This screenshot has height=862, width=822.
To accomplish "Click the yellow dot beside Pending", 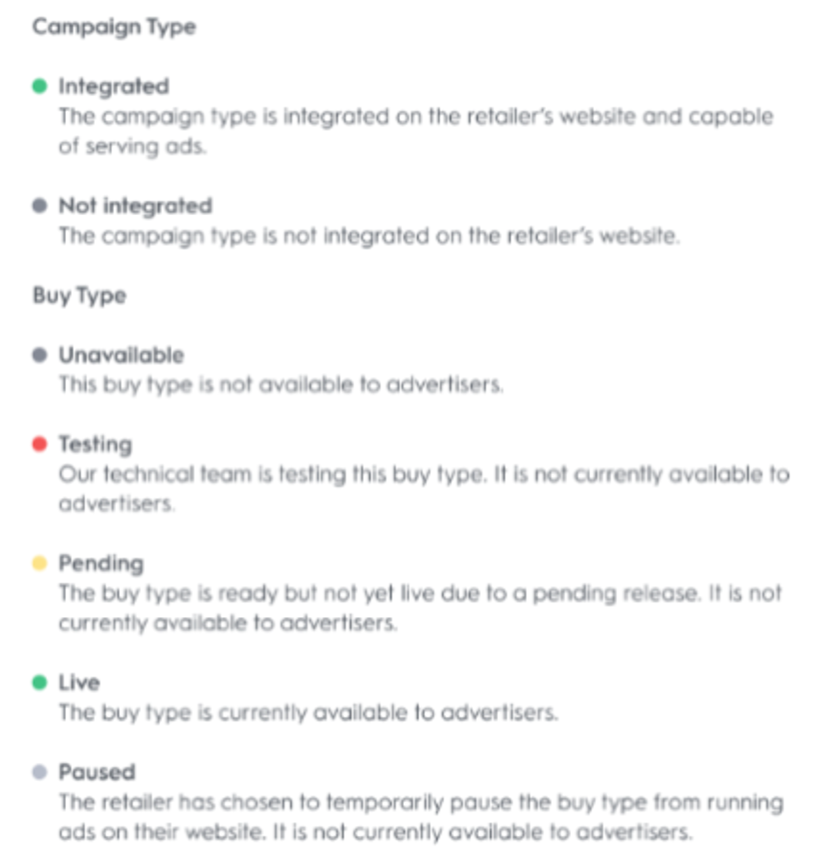I will click(x=40, y=564).
